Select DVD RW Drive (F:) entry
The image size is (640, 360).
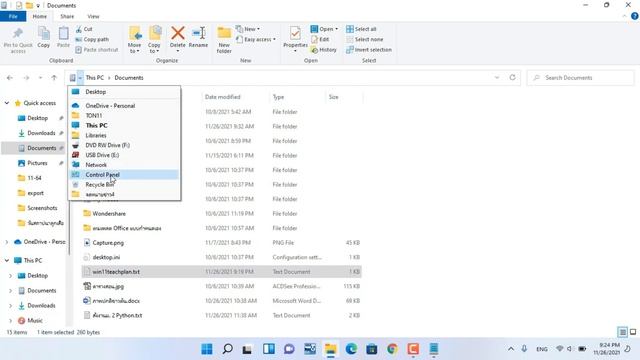(x=124, y=145)
